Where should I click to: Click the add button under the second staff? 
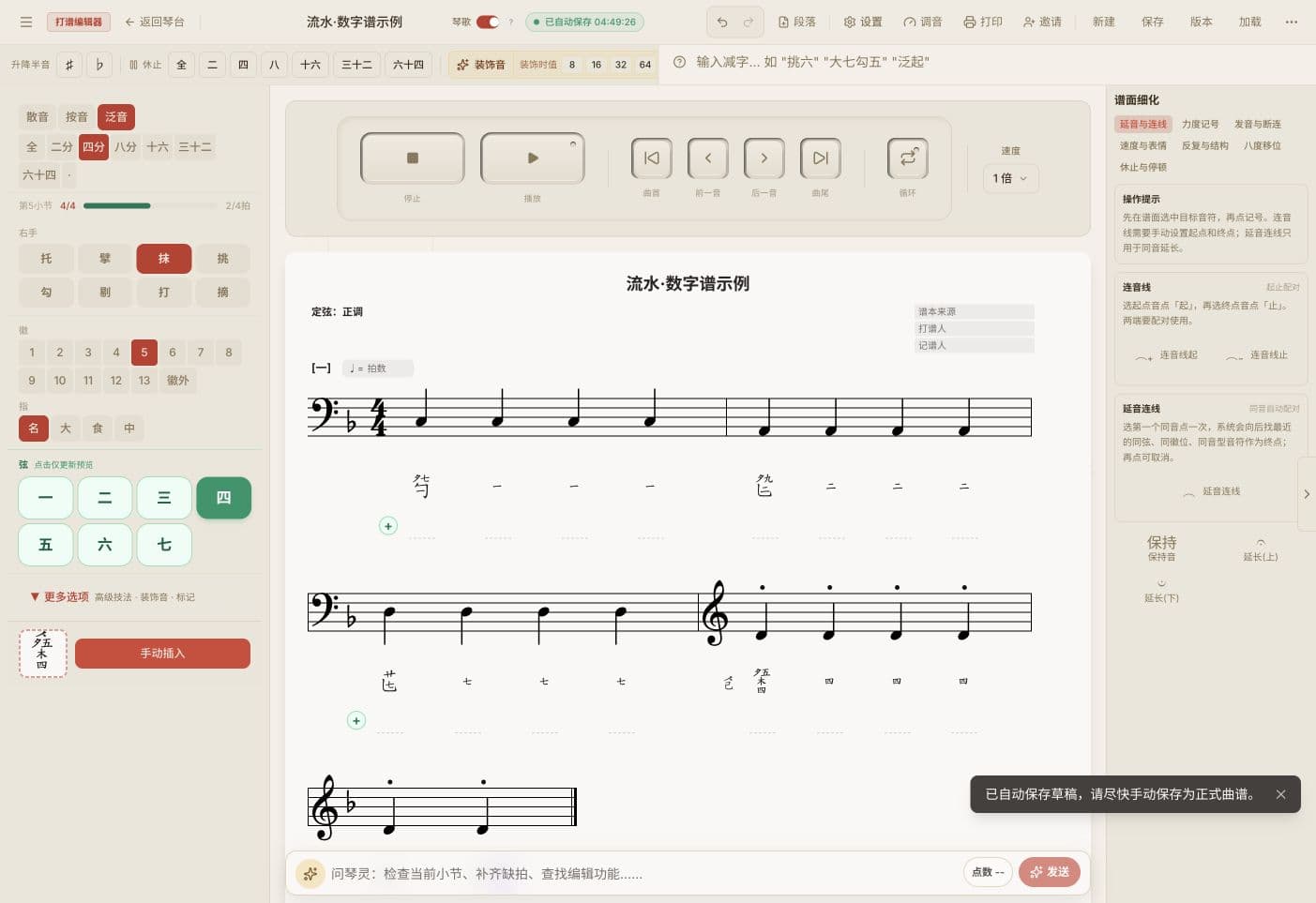[x=356, y=720]
